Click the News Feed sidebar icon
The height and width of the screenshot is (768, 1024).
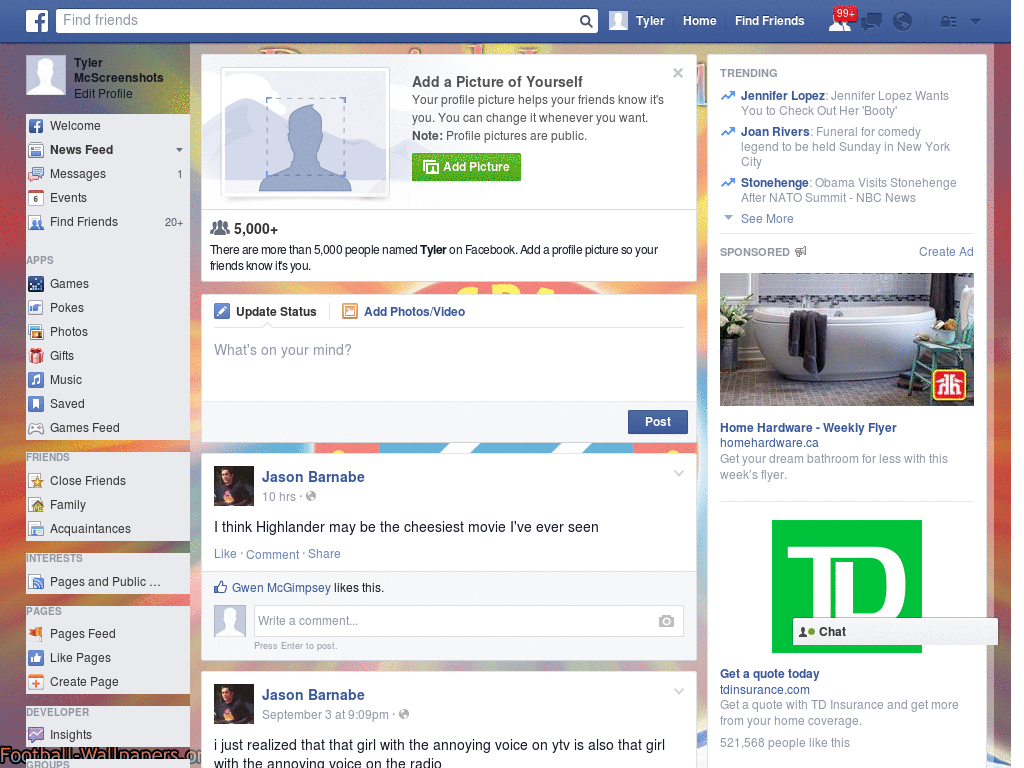coord(36,150)
